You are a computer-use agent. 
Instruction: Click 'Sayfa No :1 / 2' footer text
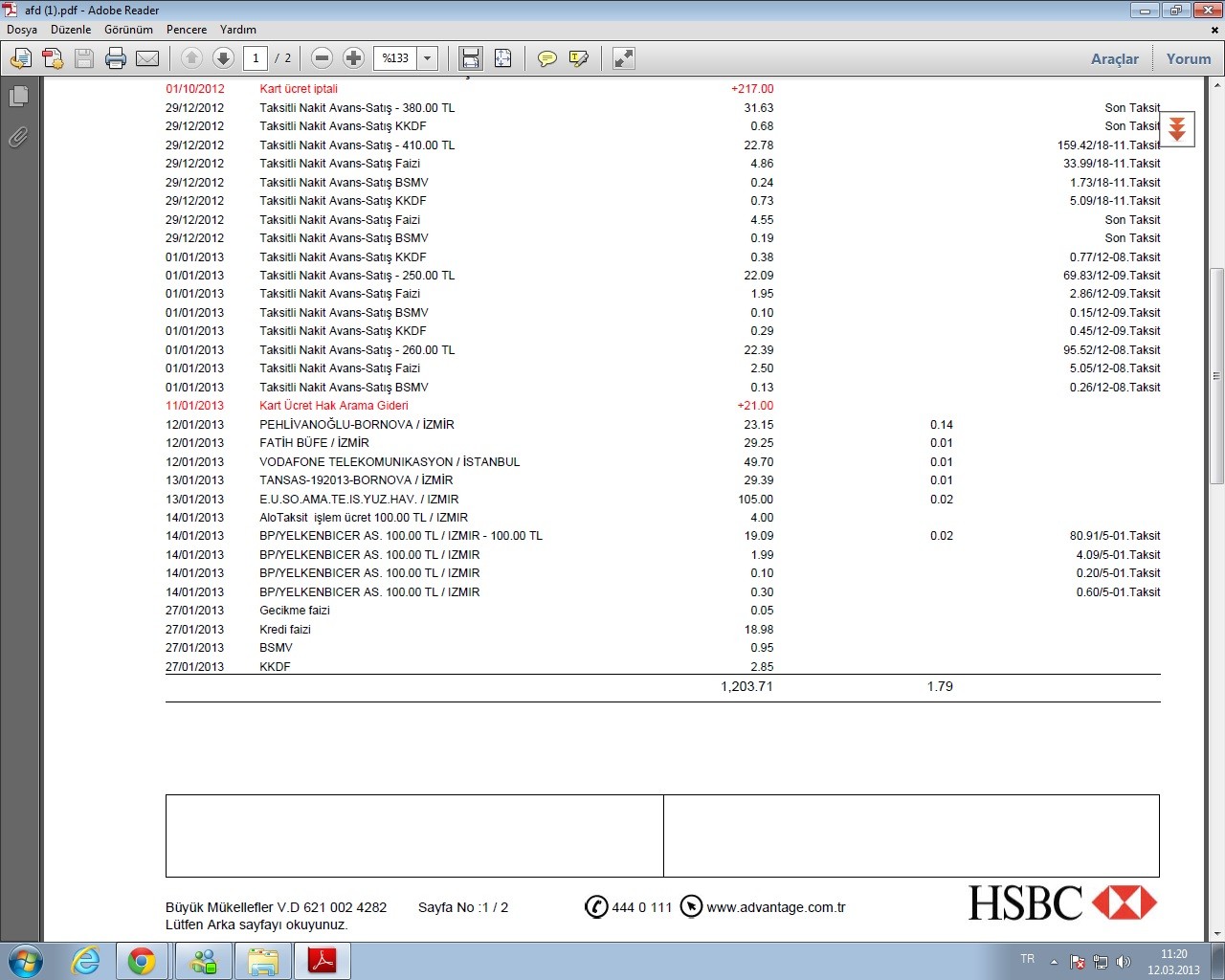[463, 907]
